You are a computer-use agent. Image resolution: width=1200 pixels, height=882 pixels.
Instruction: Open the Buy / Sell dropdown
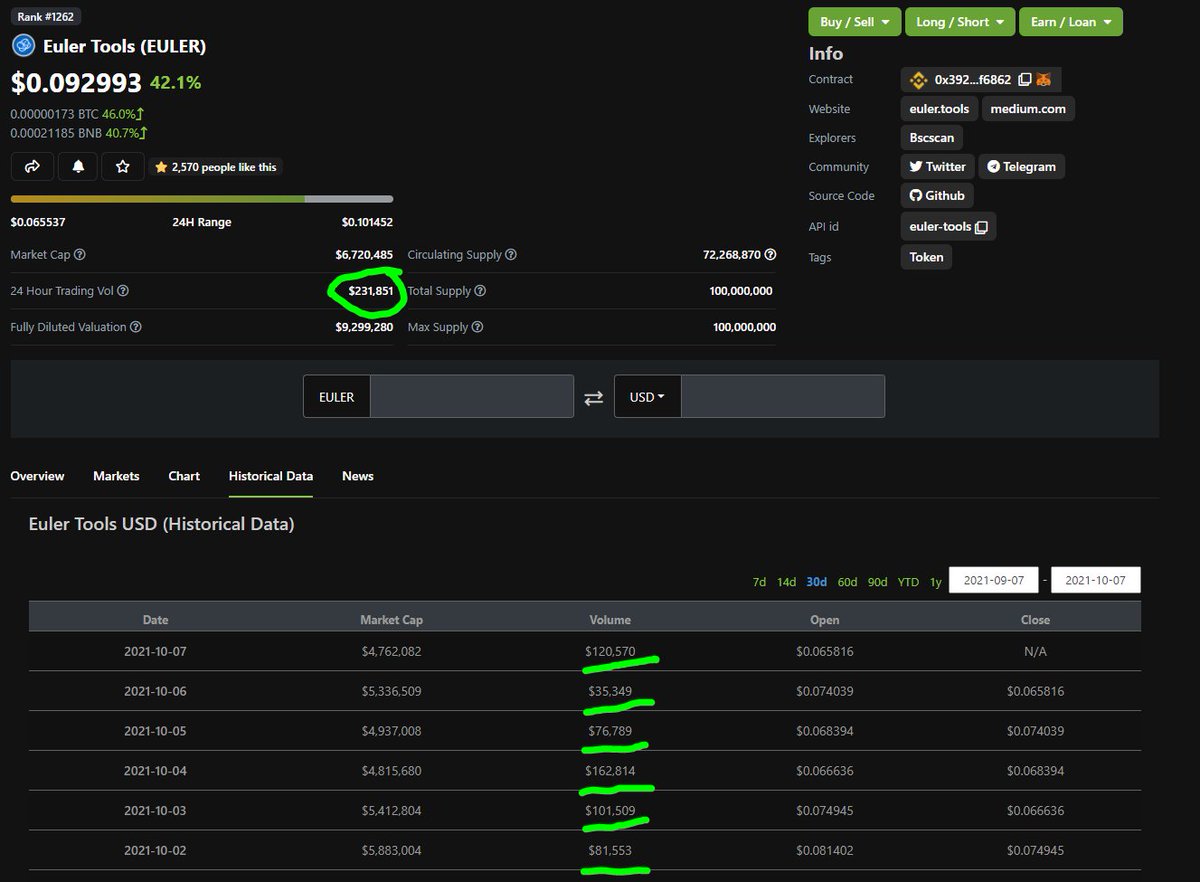pyautogui.click(x=855, y=22)
